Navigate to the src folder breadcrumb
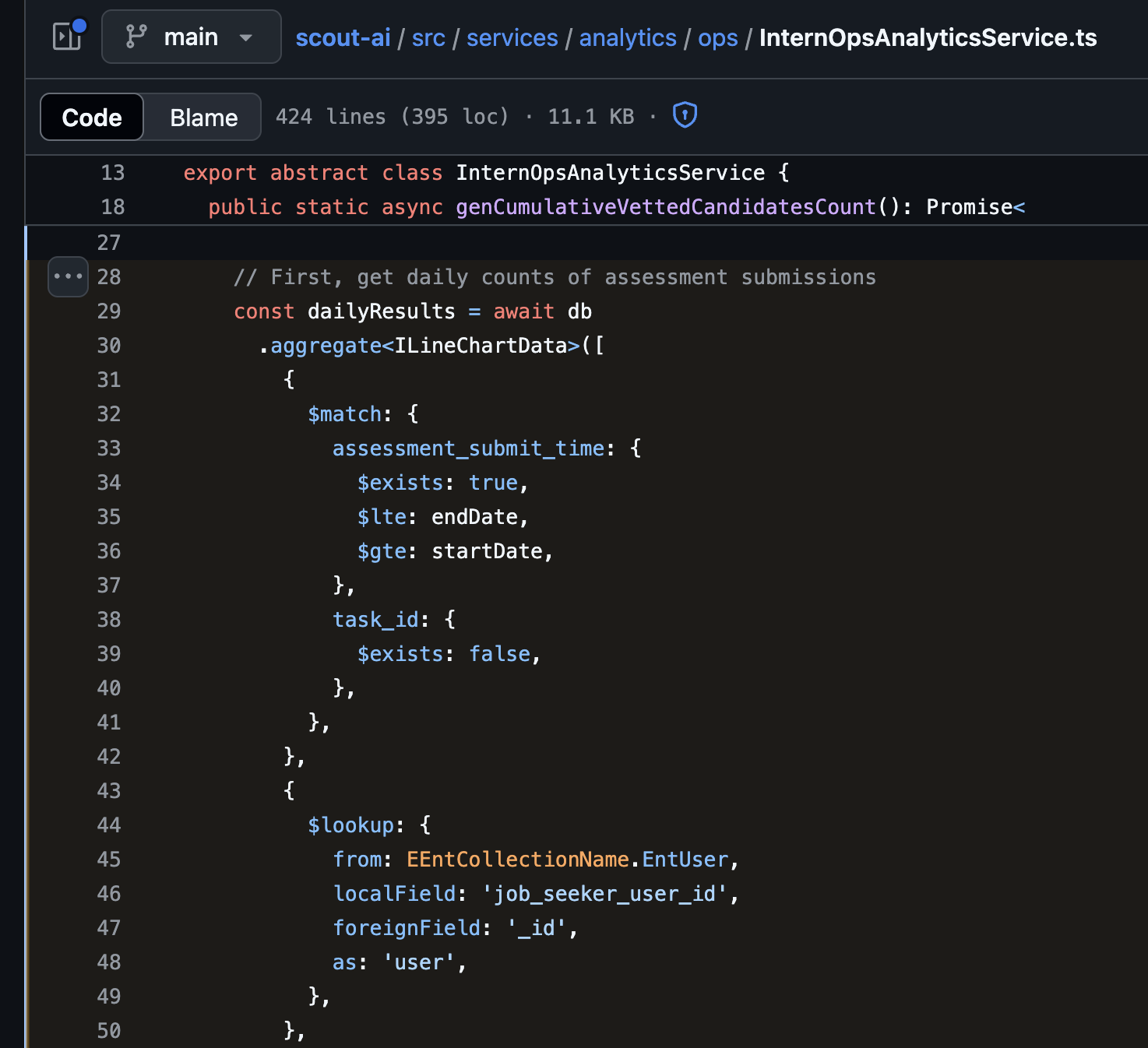The height and width of the screenshot is (1048, 1148). [x=428, y=37]
